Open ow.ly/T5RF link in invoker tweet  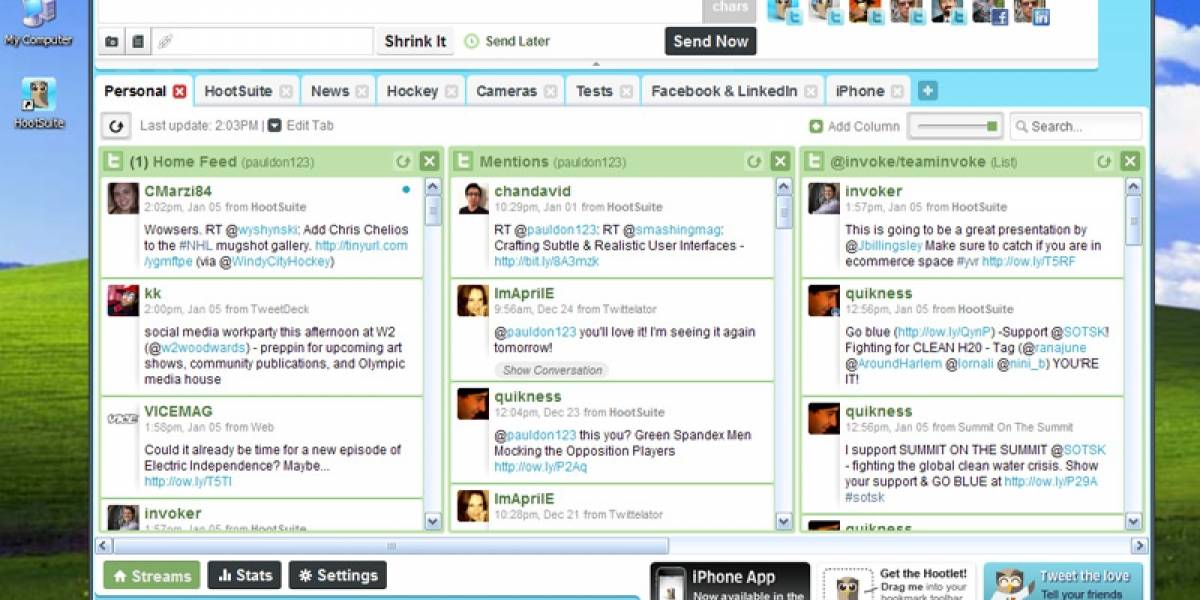1029,261
